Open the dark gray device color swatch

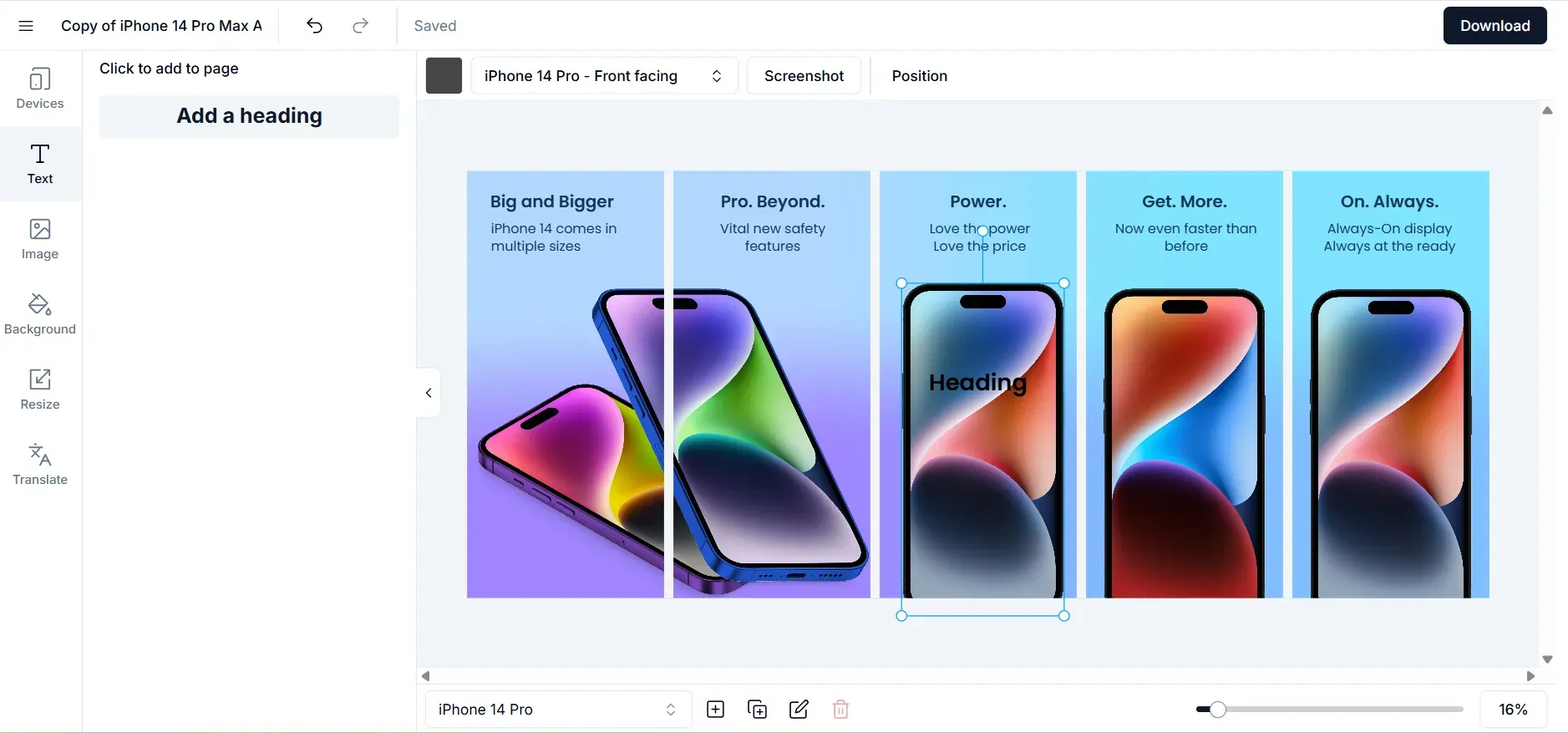(x=444, y=76)
